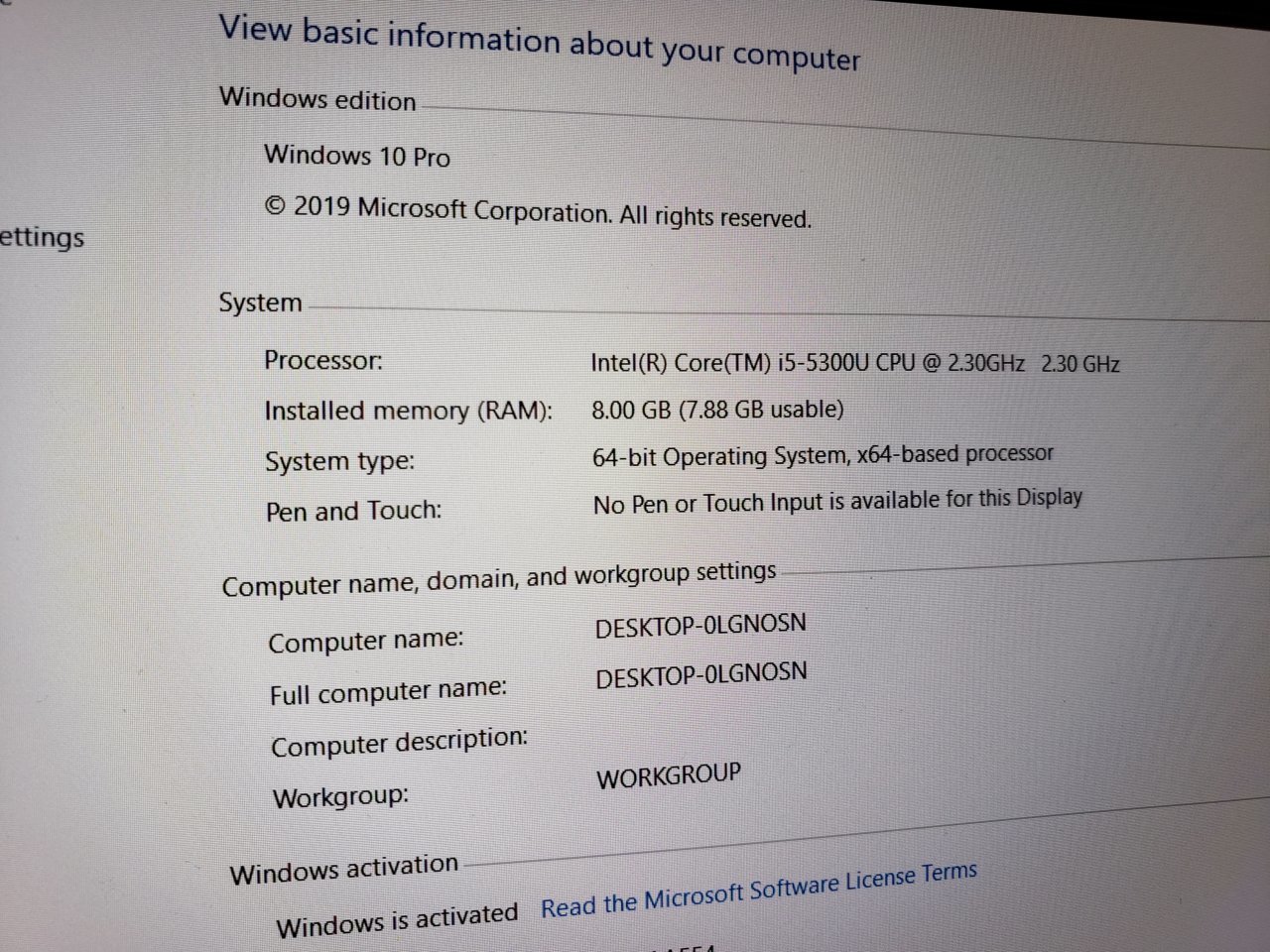Select the Full computer name value DESKTOP-0LGNOSN

701,675
